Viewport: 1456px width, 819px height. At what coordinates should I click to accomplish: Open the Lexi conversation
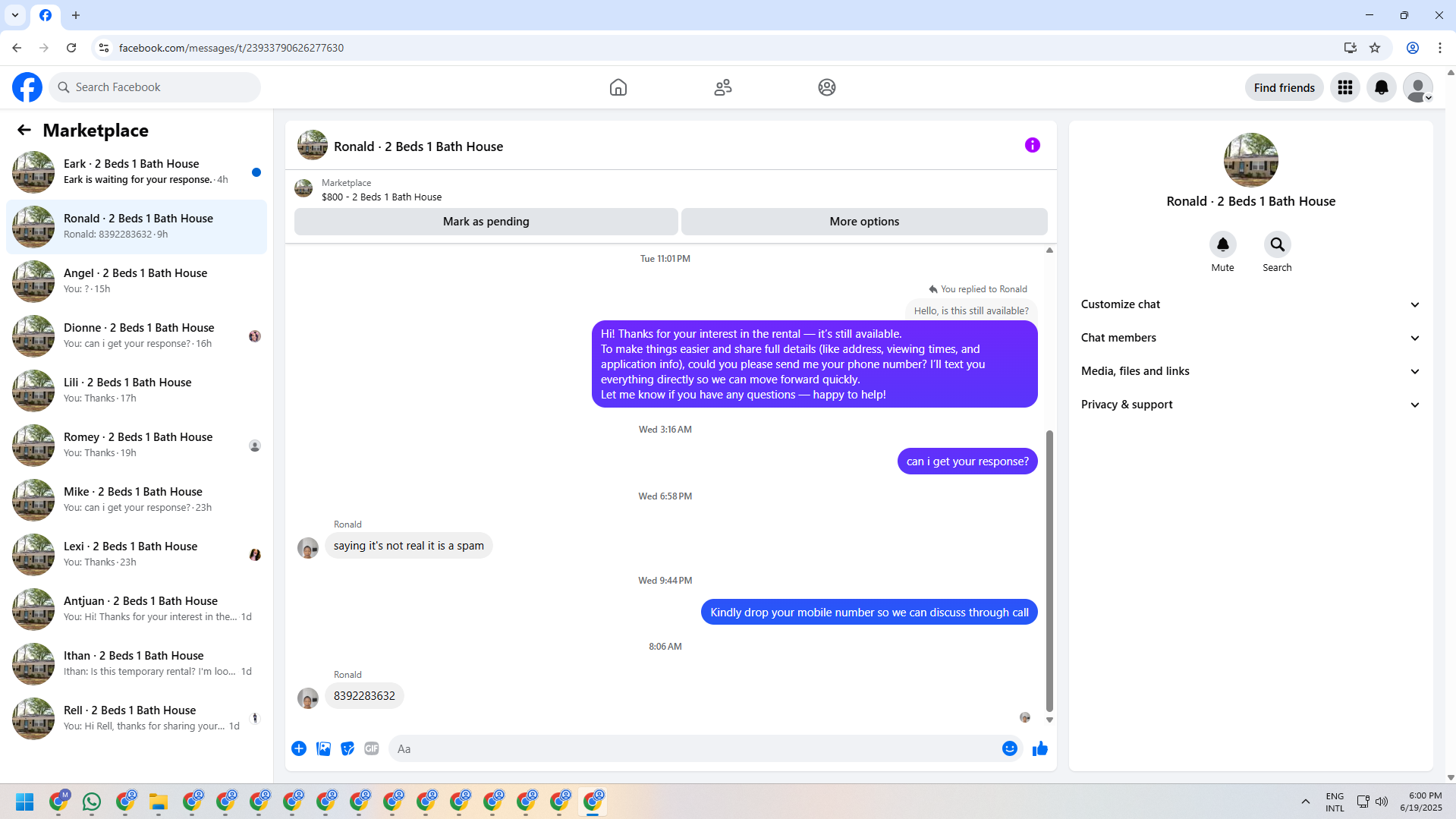point(137,555)
